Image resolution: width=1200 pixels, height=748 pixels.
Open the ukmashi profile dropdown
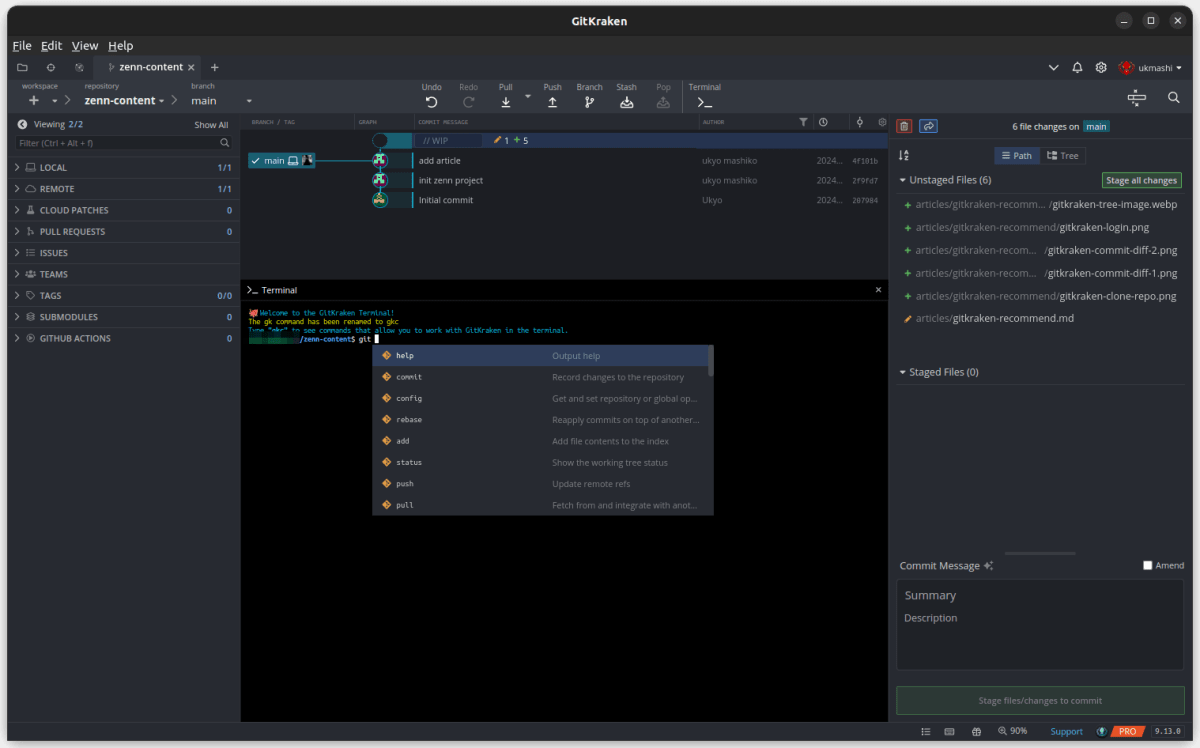coord(1151,67)
